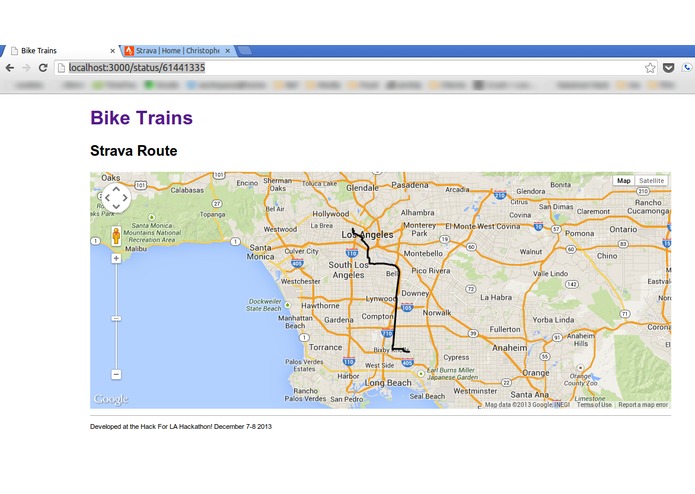Click the Pomona label on map
Screen dimensions: 695x494
click(x=579, y=233)
